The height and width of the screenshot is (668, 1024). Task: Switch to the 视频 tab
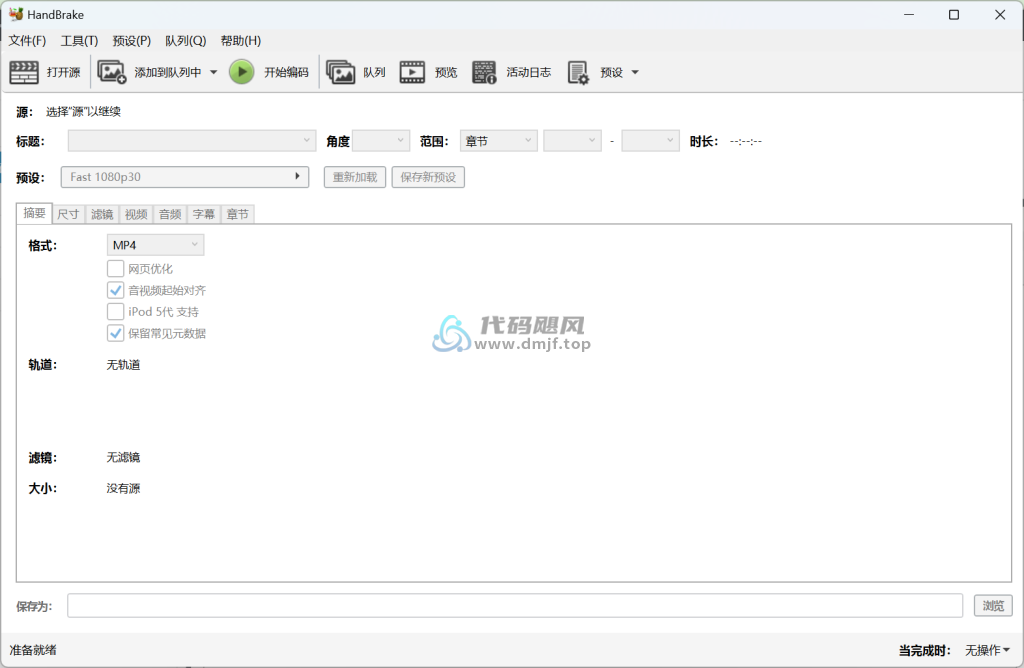click(x=136, y=214)
